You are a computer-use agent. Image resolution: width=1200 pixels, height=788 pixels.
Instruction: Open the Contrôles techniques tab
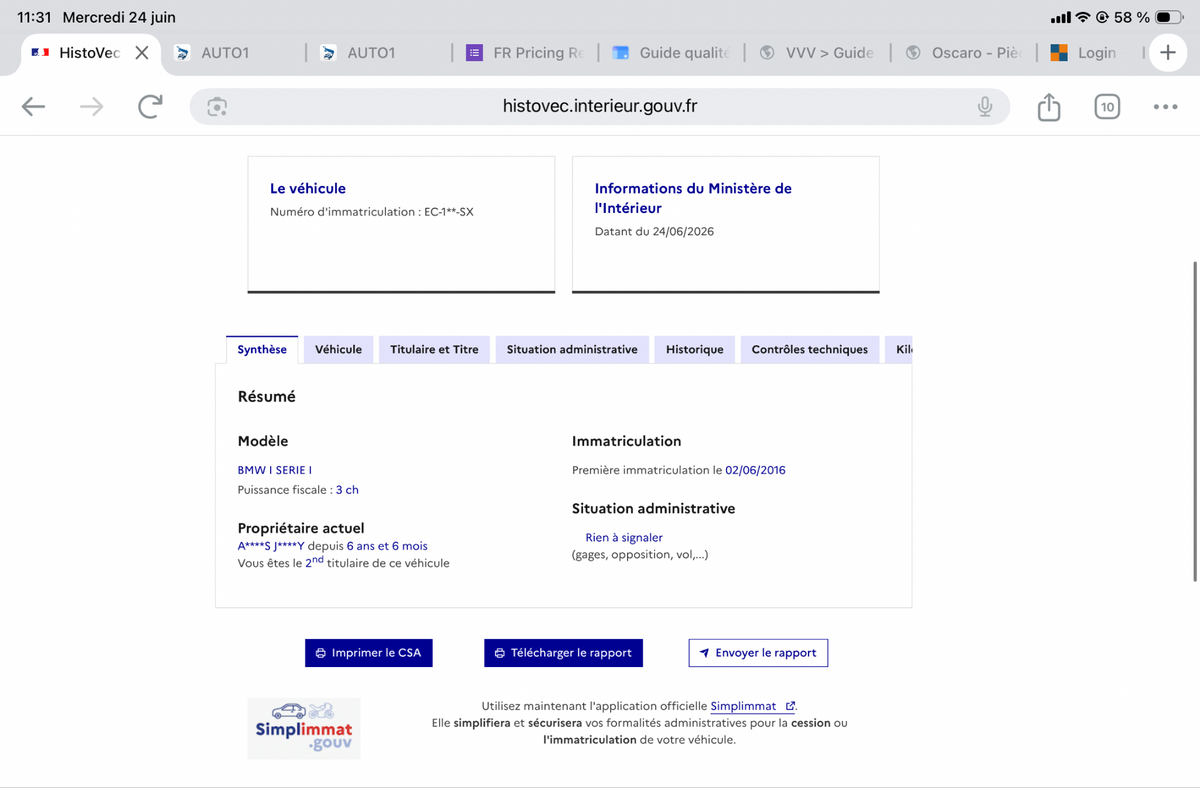tap(810, 349)
